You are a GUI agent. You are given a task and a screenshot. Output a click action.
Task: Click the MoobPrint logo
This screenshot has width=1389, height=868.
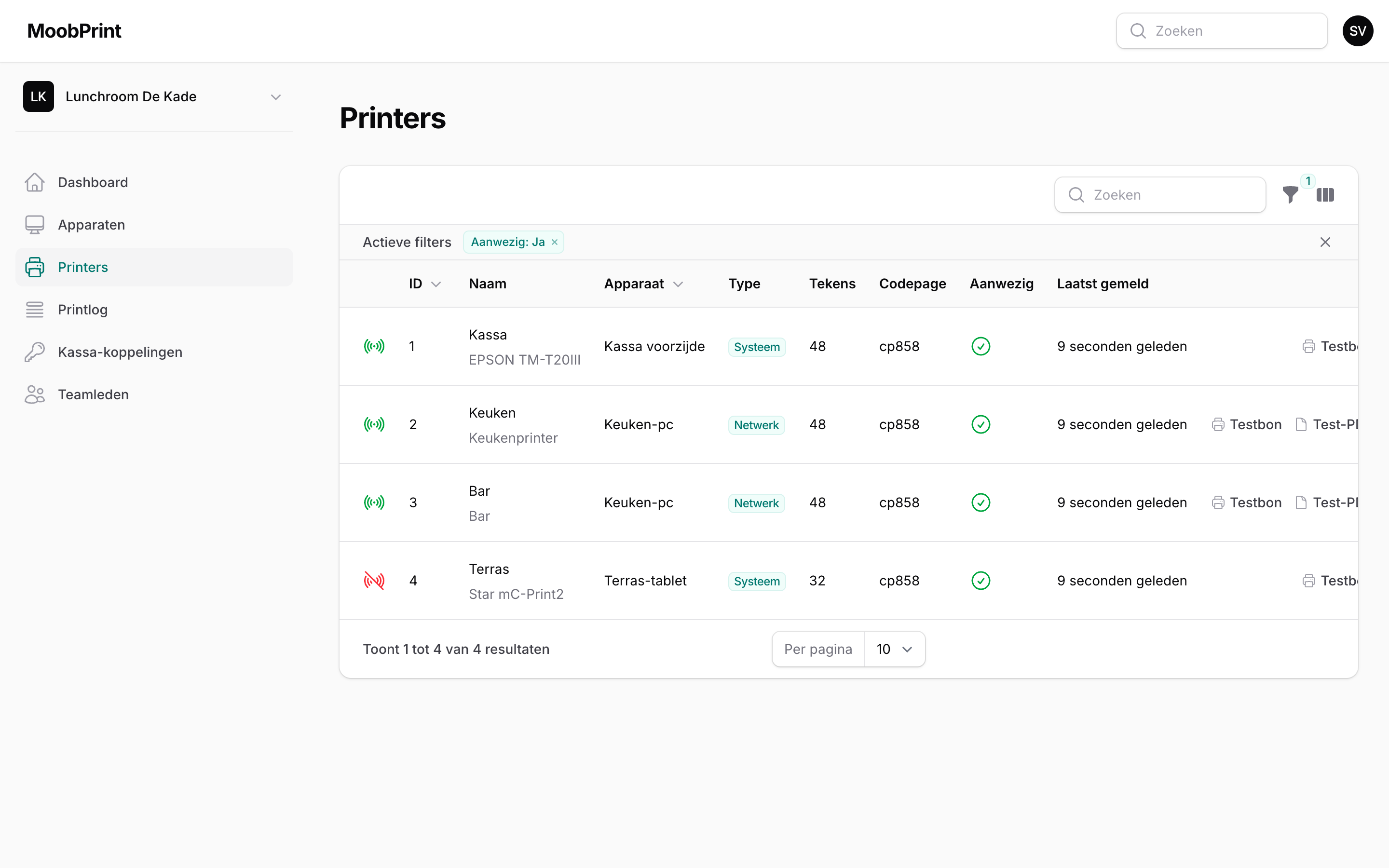click(x=74, y=31)
